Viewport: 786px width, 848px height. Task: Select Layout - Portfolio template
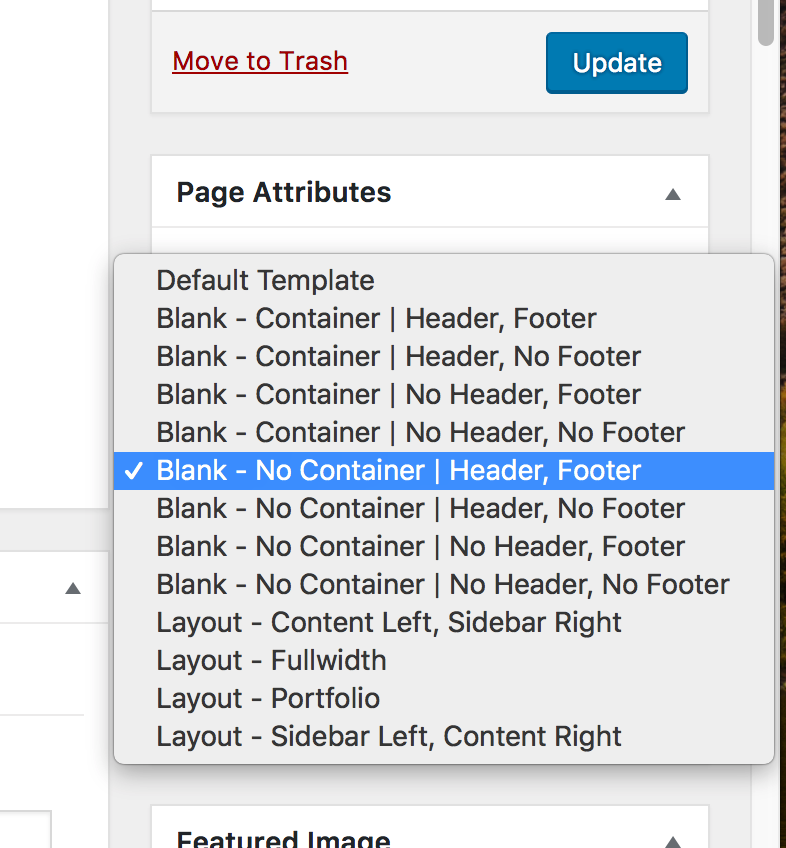click(268, 699)
